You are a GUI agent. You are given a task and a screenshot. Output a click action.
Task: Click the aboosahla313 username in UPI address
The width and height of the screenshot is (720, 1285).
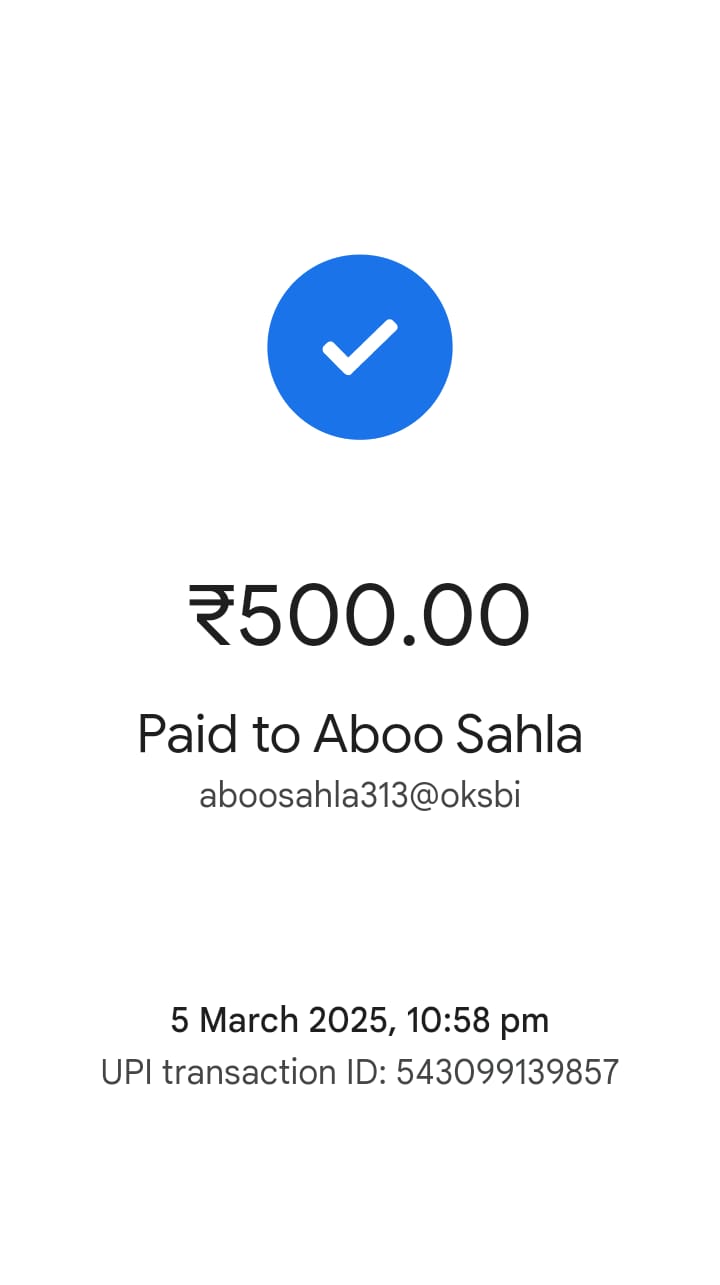pyautogui.click(x=304, y=796)
